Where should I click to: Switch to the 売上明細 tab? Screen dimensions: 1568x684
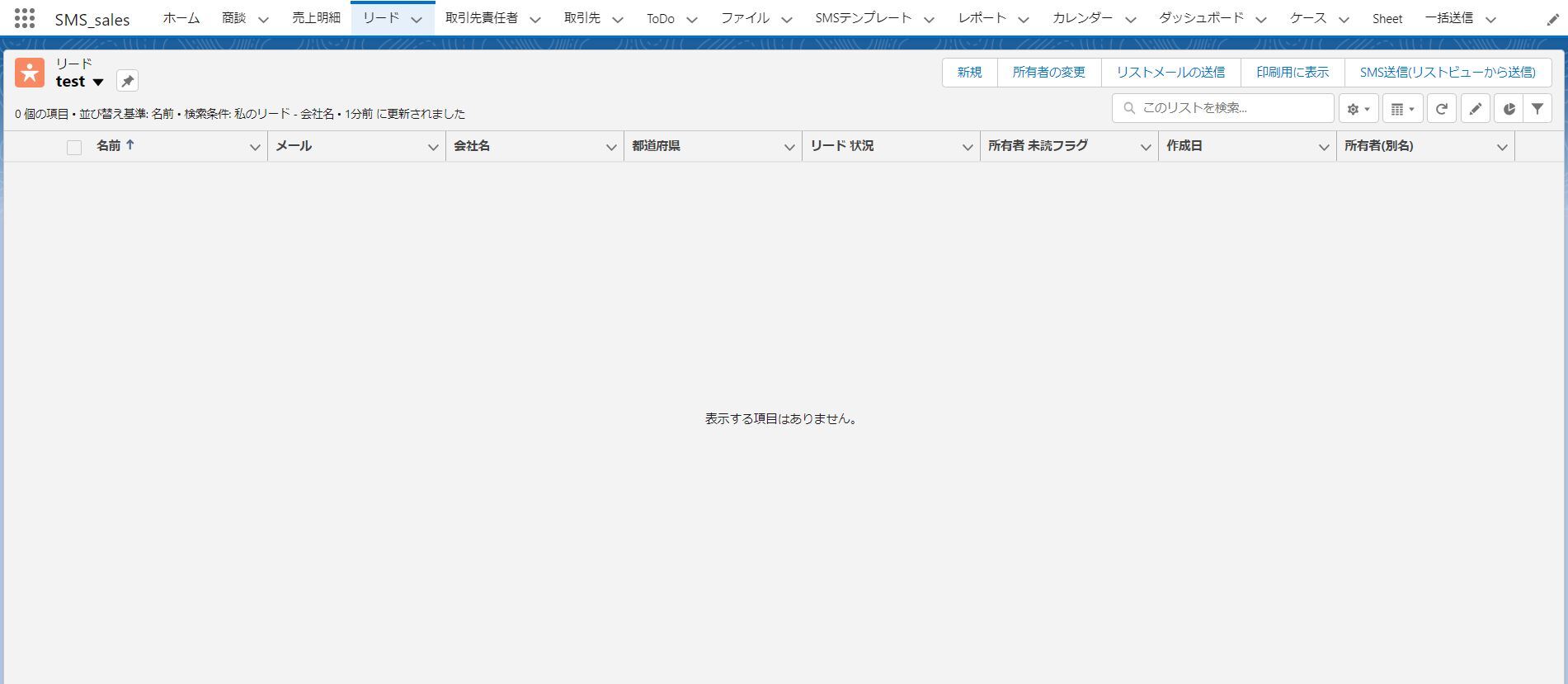pyautogui.click(x=316, y=18)
